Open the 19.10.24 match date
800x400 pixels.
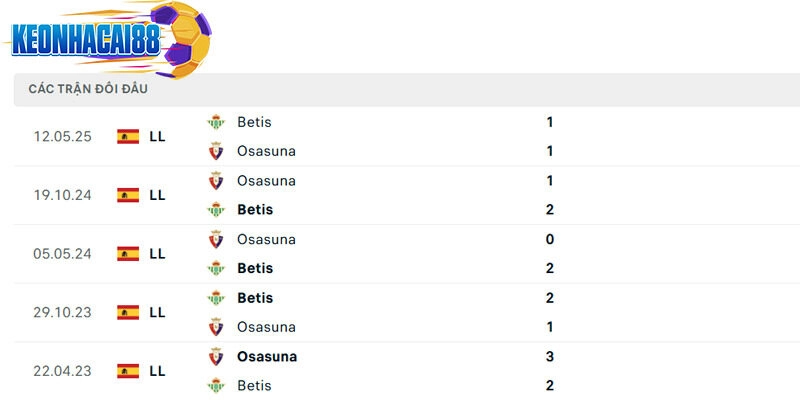coord(62,195)
